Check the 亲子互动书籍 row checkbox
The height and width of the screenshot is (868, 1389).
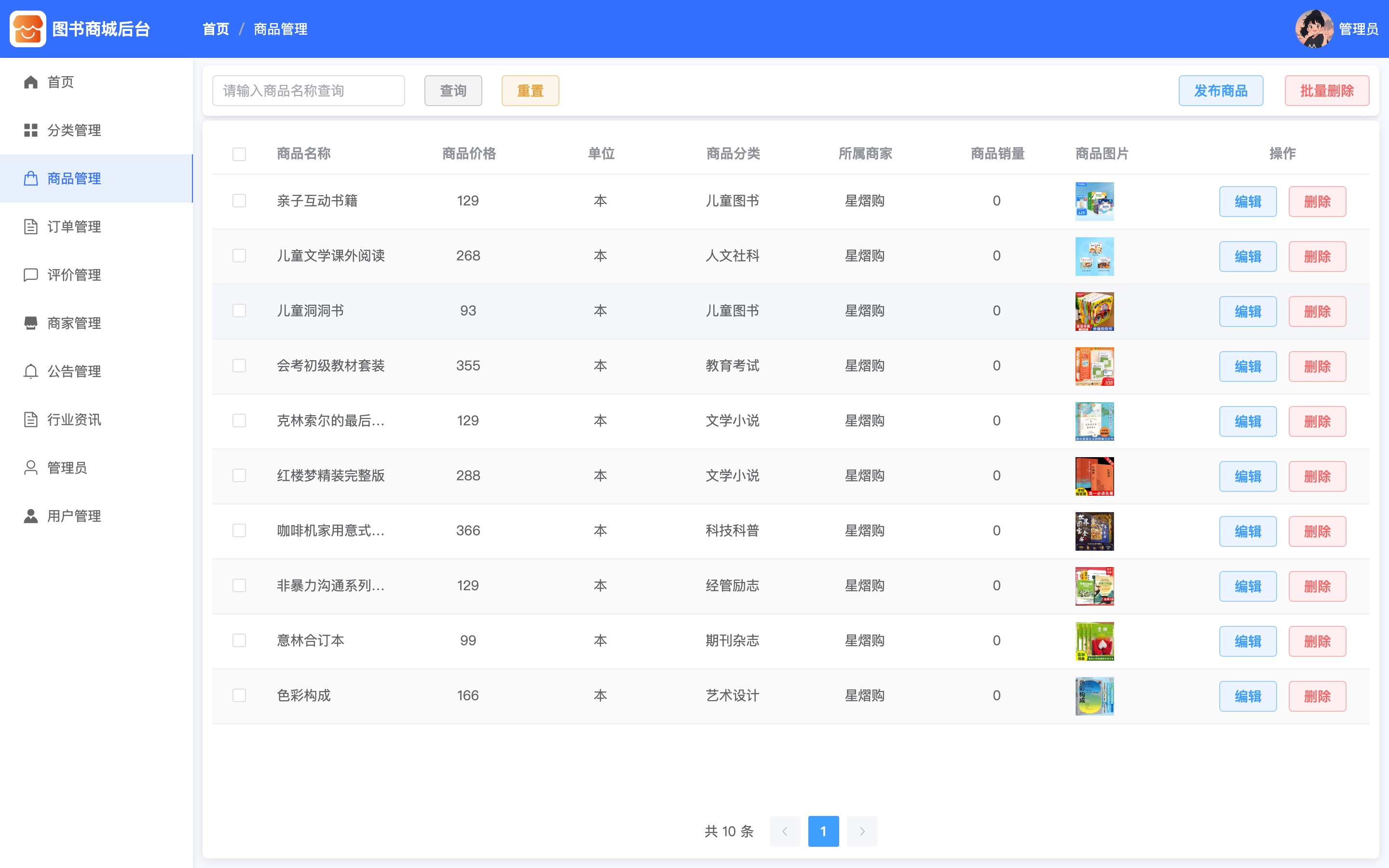click(x=239, y=201)
